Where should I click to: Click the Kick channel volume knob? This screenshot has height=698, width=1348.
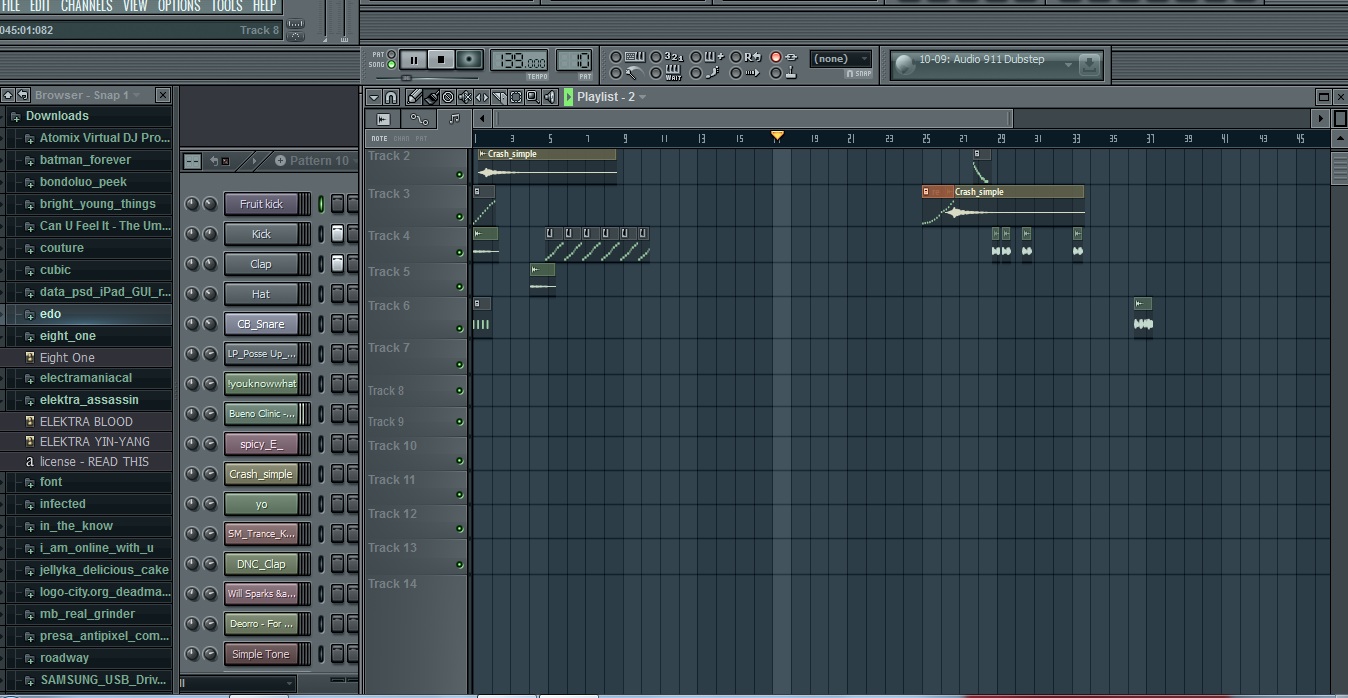point(210,234)
